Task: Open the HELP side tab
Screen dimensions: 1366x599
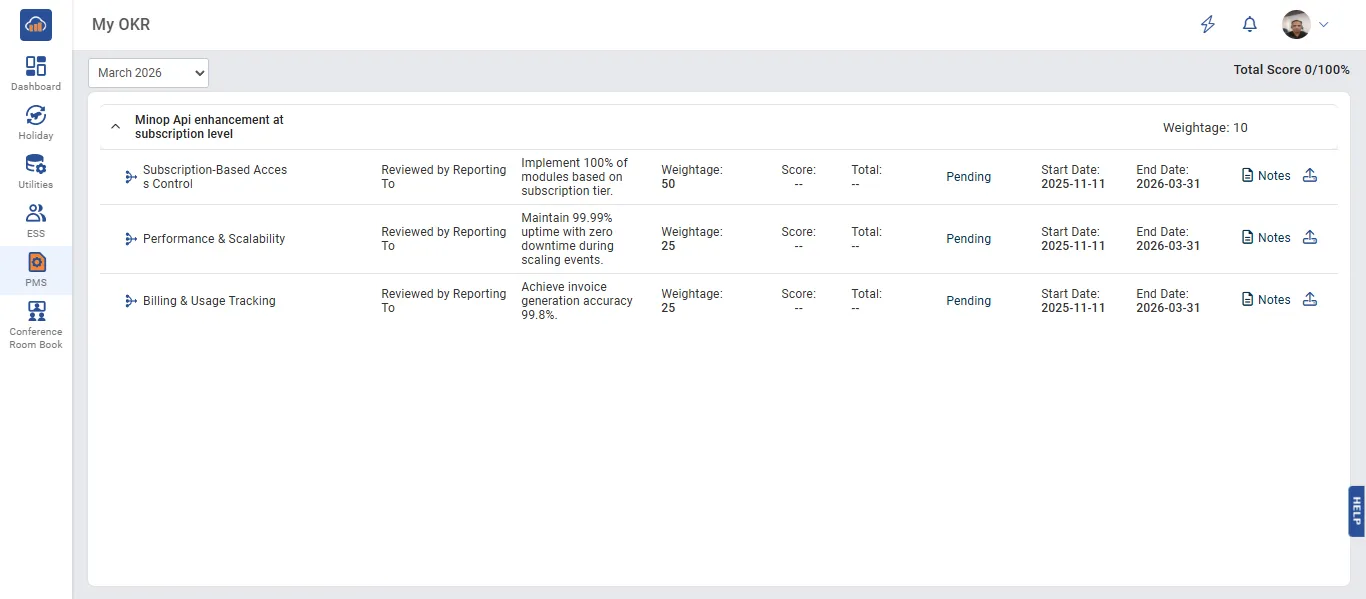Action: click(1356, 511)
